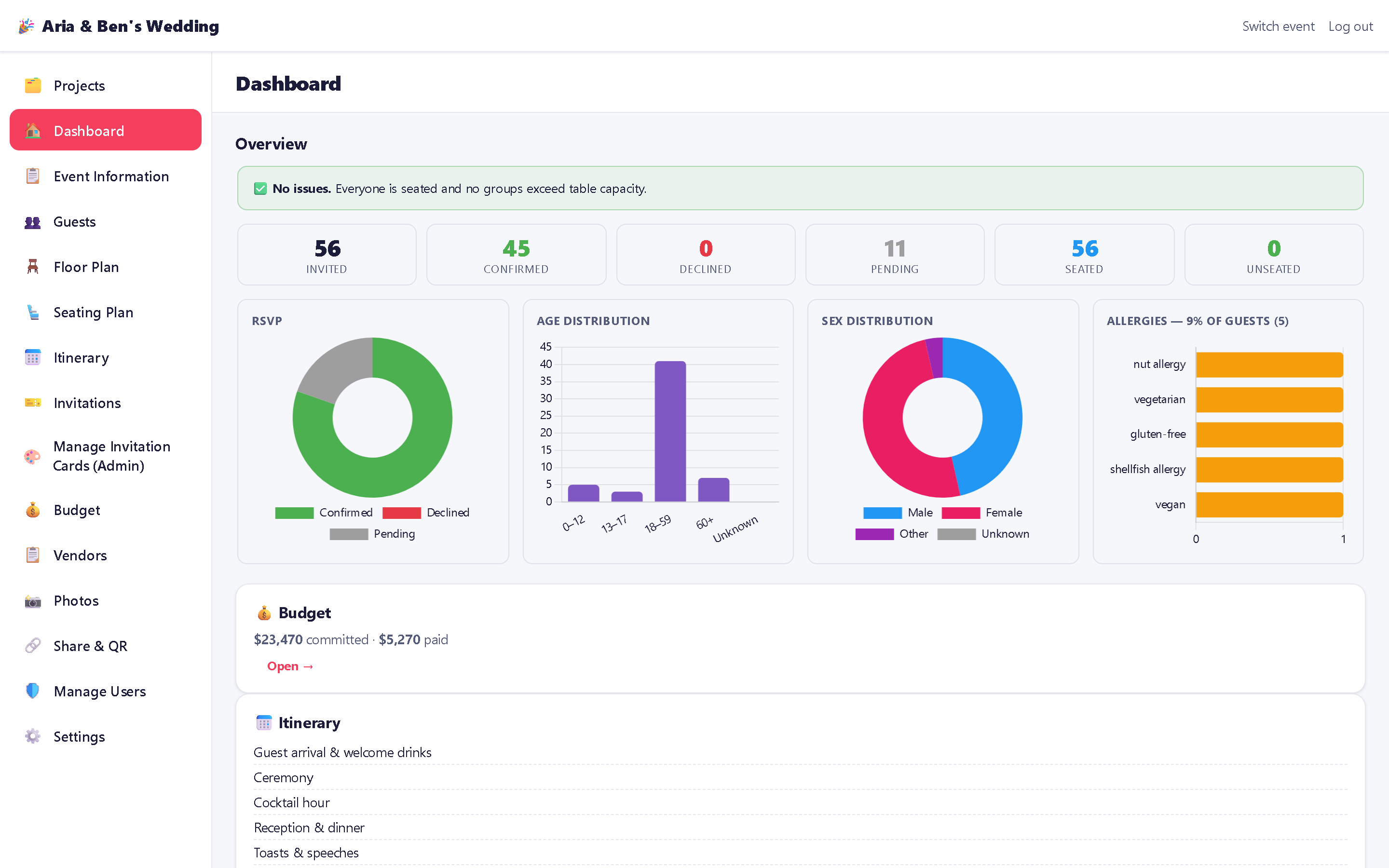1389x868 pixels.
Task: Click the Dashboard house icon
Action: (x=33, y=131)
